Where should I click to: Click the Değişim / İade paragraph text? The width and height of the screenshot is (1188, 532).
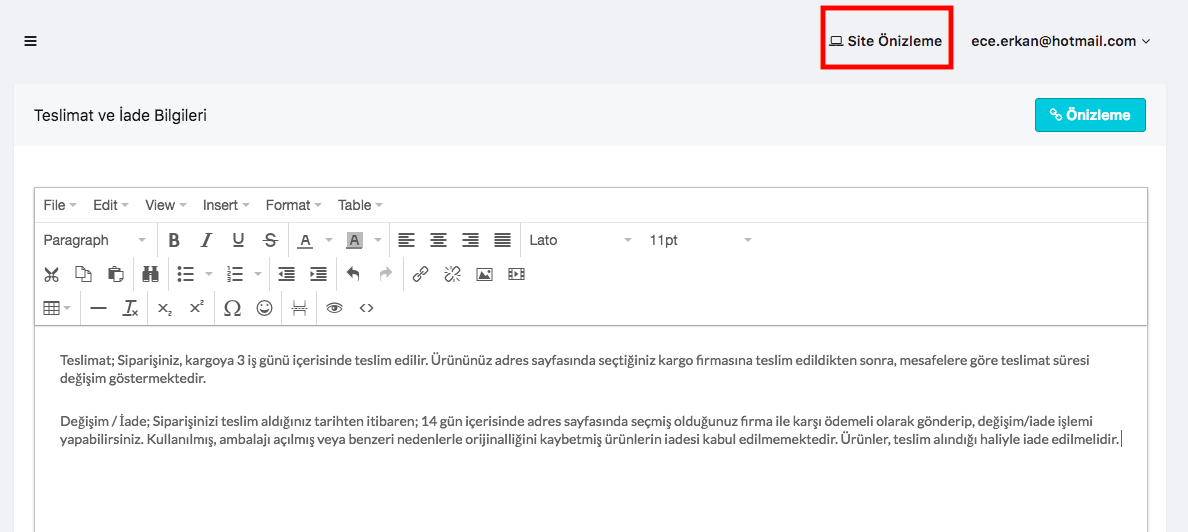tap(590, 430)
